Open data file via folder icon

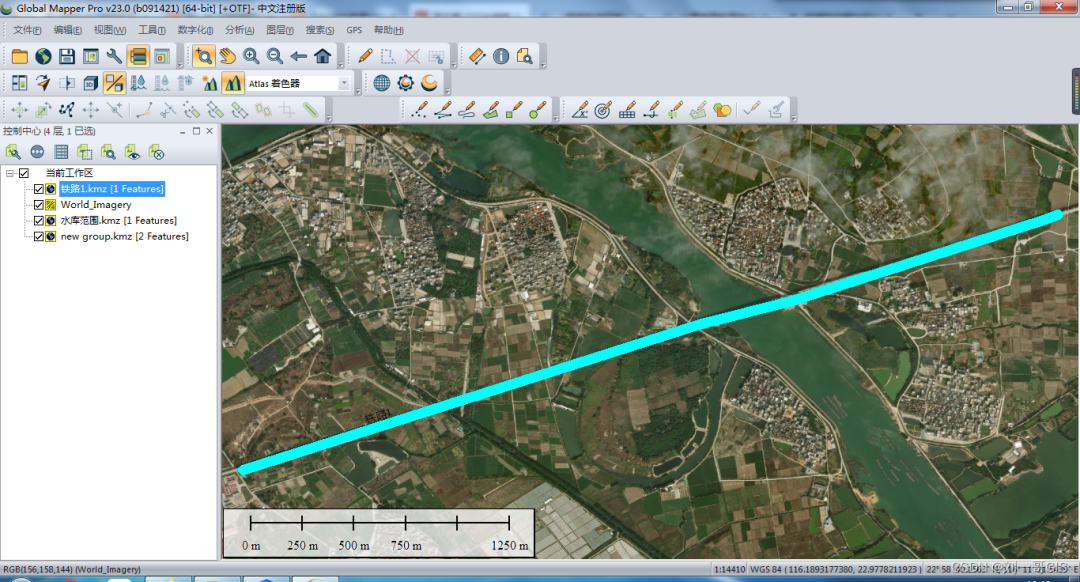(x=19, y=56)
